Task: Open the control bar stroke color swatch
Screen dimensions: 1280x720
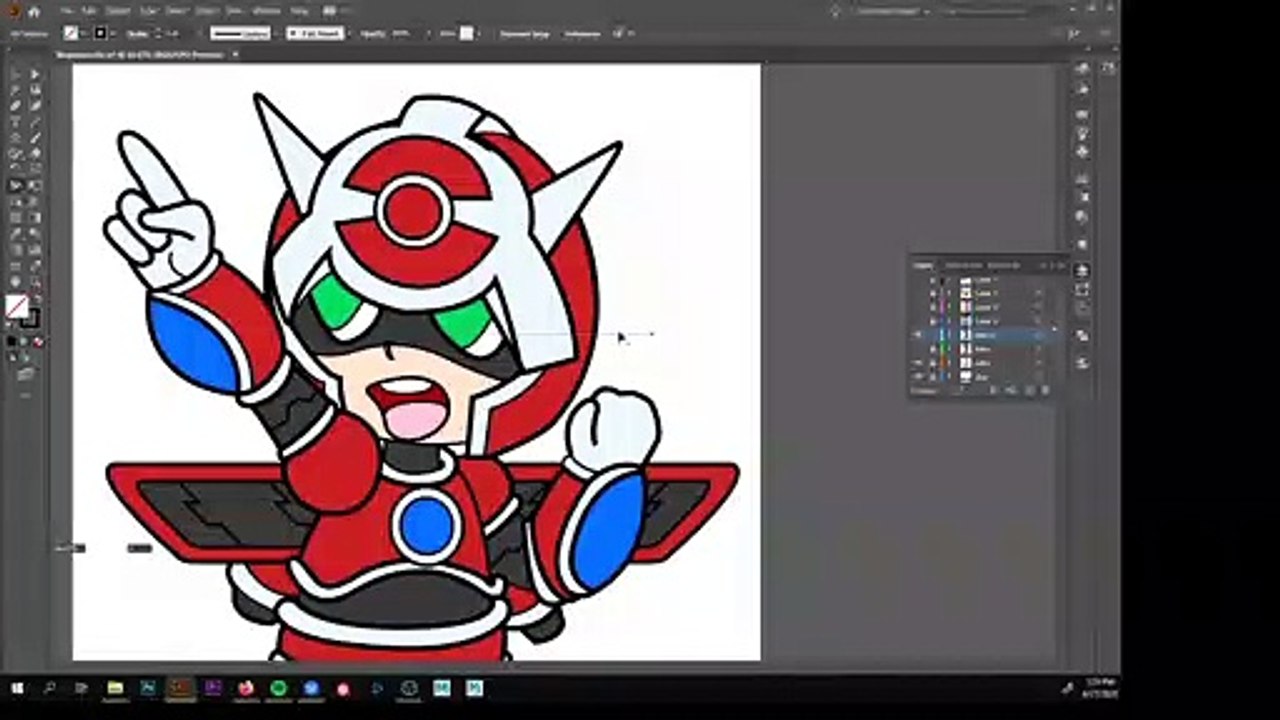Action: (101, 33)
